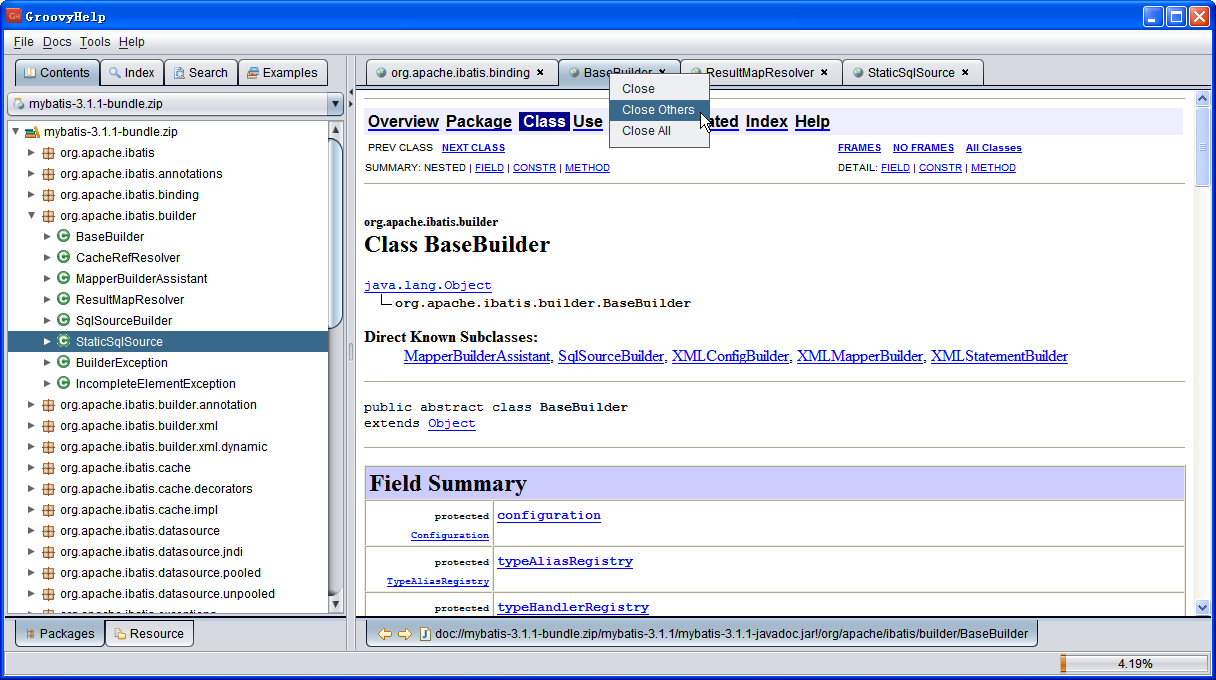Activate the ResultMapResolver document tab
1216x680 pixels.
click(x=760, y=72)
